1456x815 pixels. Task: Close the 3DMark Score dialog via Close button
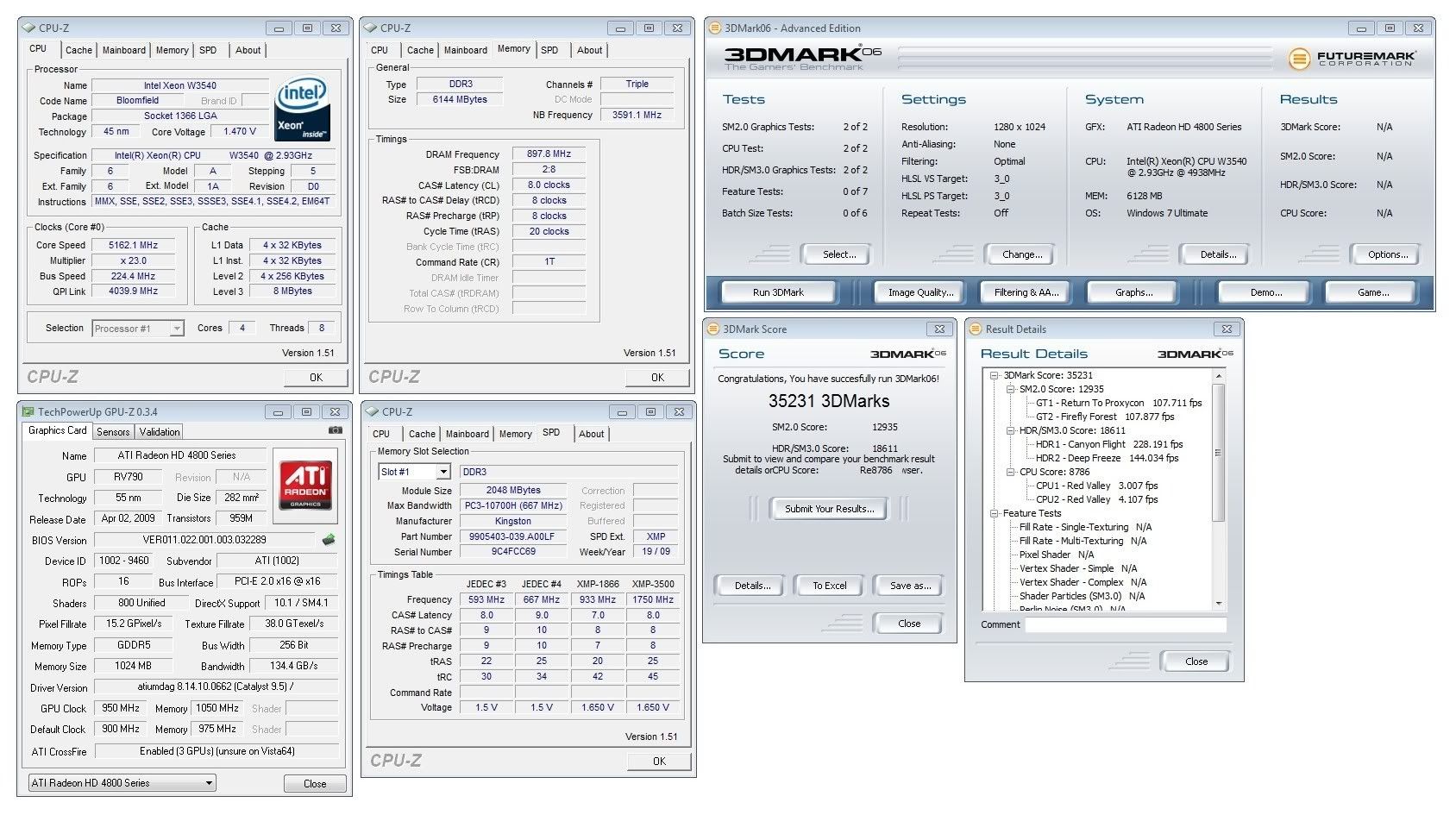point(909,624)
